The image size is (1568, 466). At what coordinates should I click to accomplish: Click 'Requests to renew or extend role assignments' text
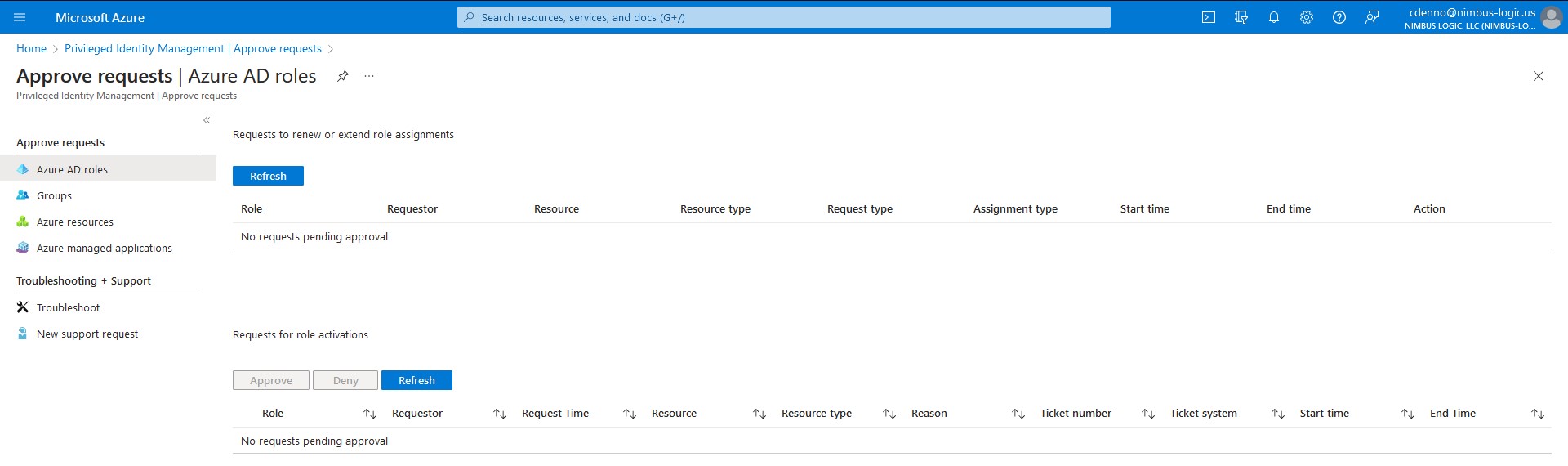click(343, 134)
